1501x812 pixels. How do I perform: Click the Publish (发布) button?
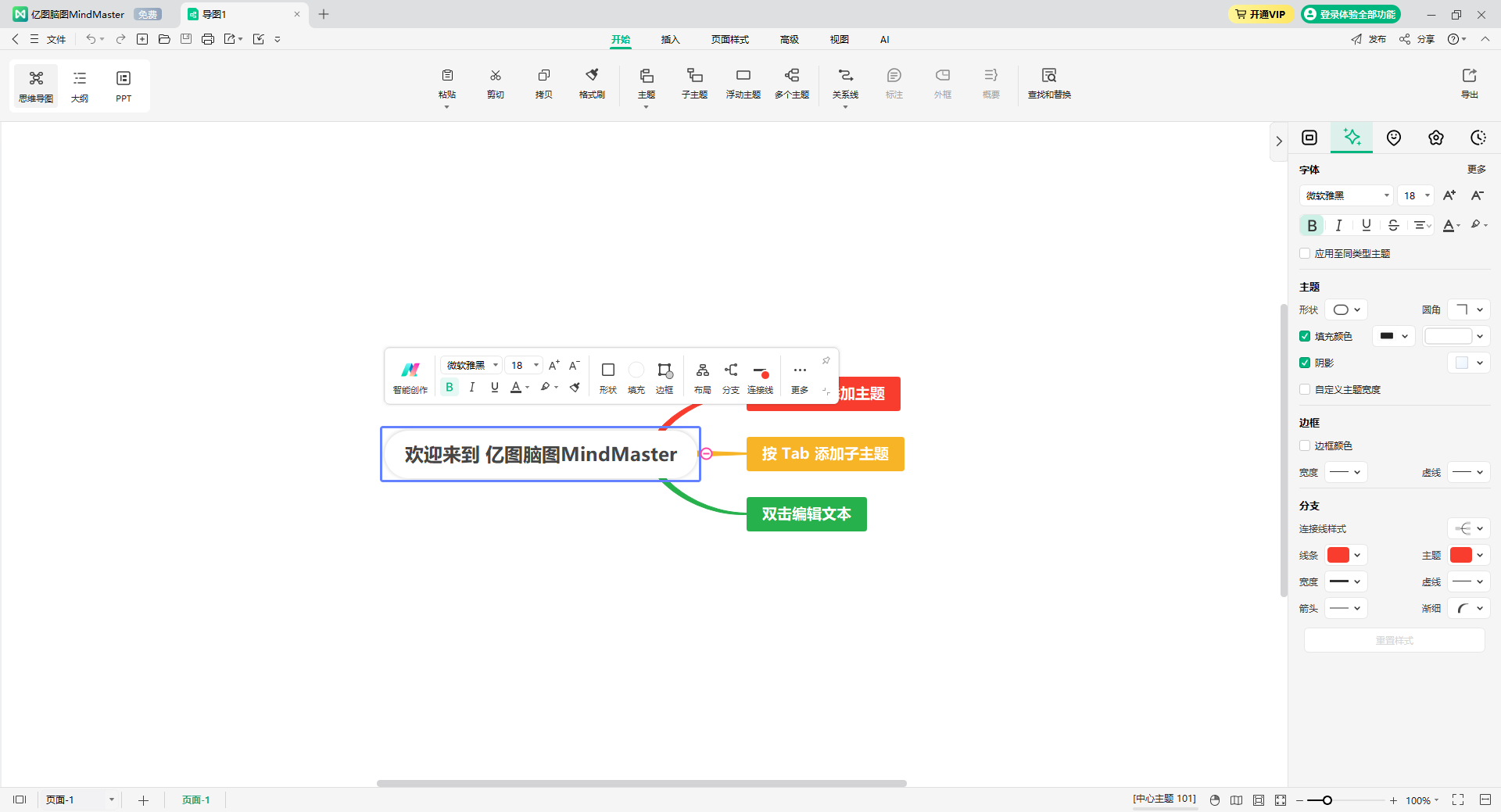point(1369,39)
